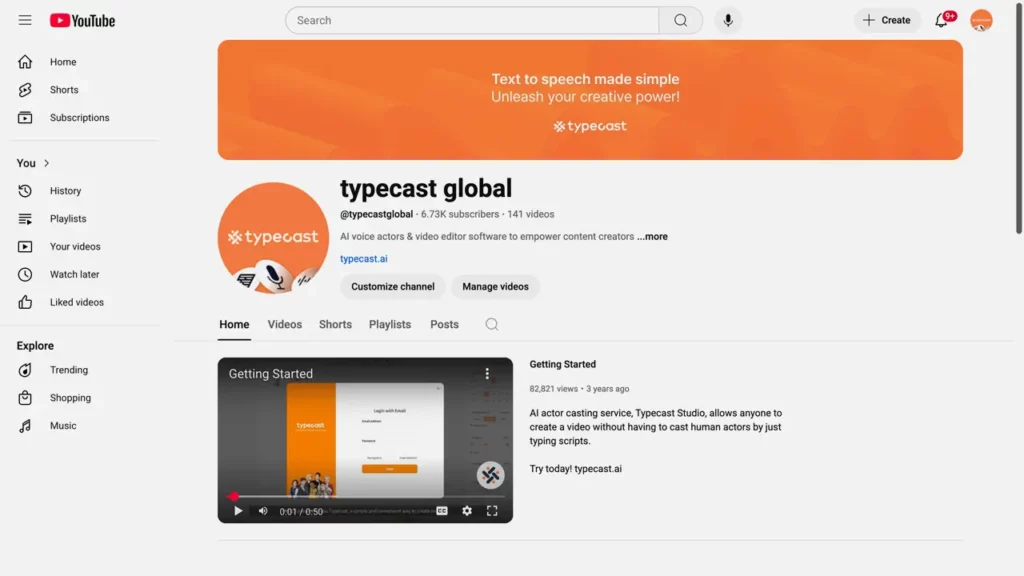Switch to the Posts tab
This screenshot has height=576, width=1024.
pos(445,325)
